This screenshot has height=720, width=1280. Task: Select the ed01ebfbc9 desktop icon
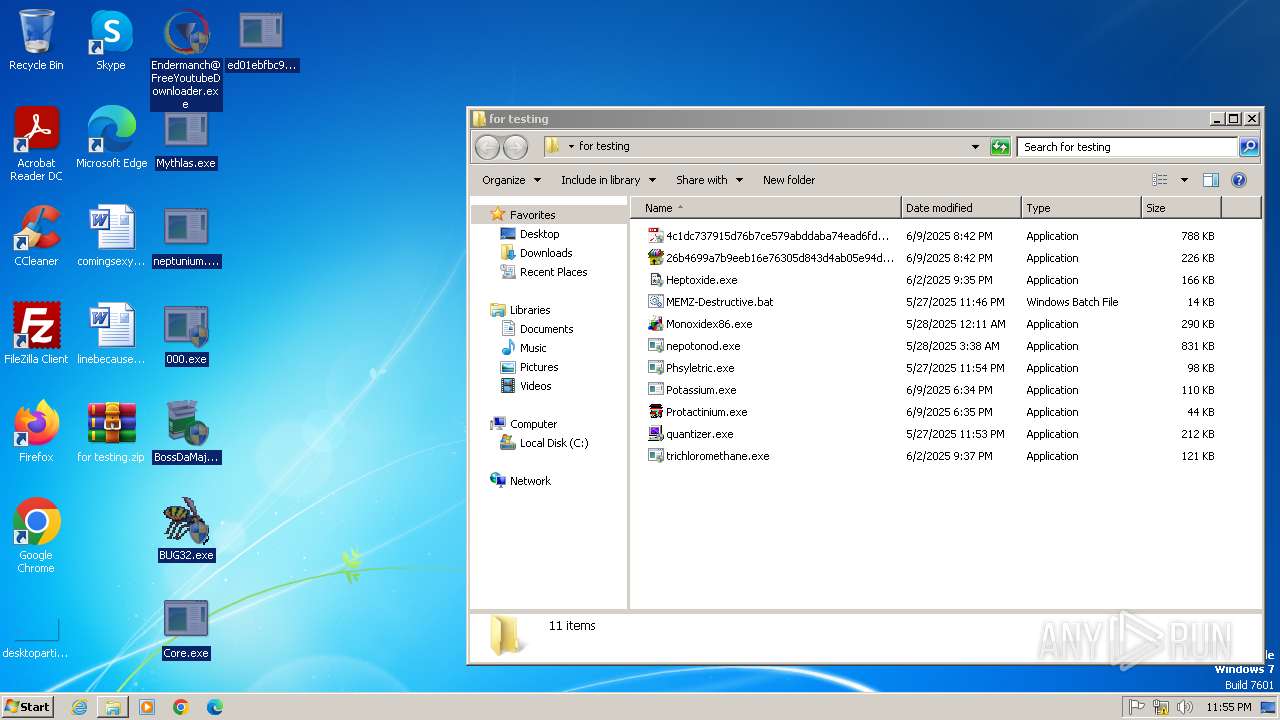pyautogui.click(x=262, y=40)
